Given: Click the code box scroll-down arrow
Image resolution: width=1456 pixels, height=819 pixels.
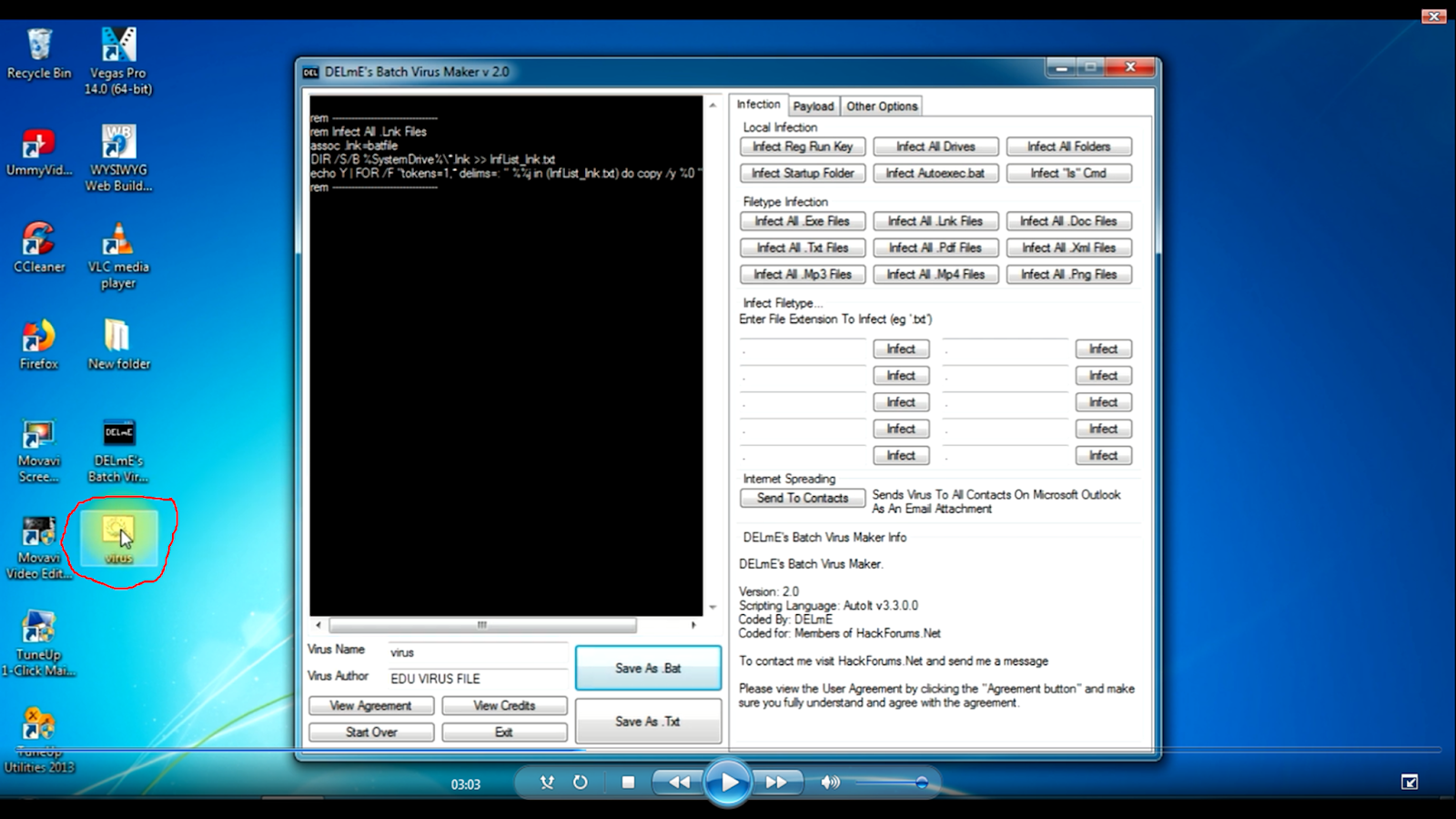Looking at the screenshot, I should click(713, 607).
